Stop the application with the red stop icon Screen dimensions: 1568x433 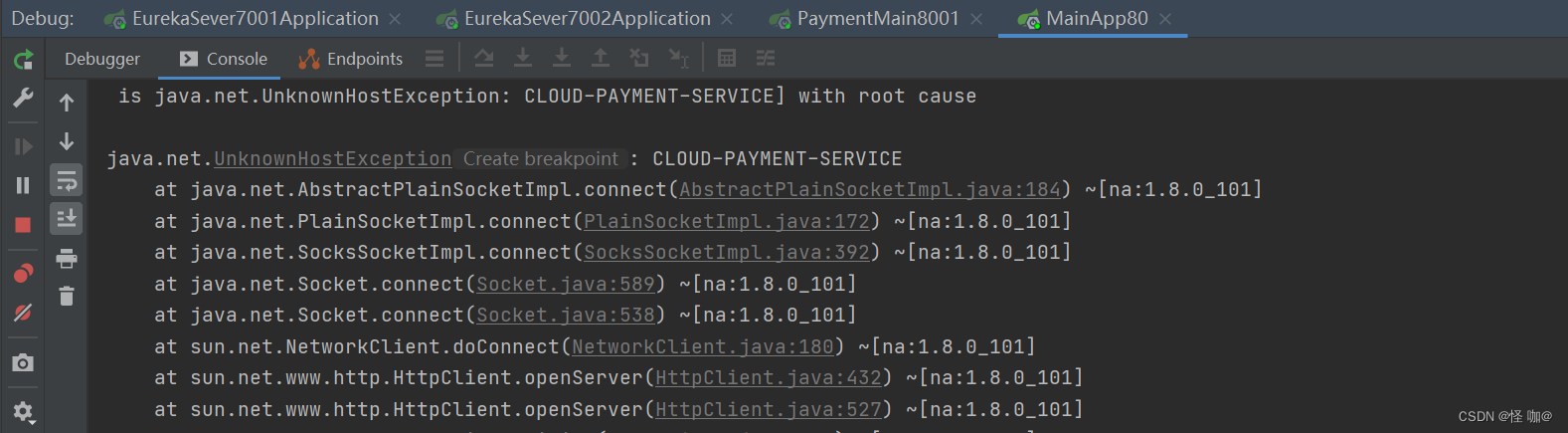(x=23, y=225)
